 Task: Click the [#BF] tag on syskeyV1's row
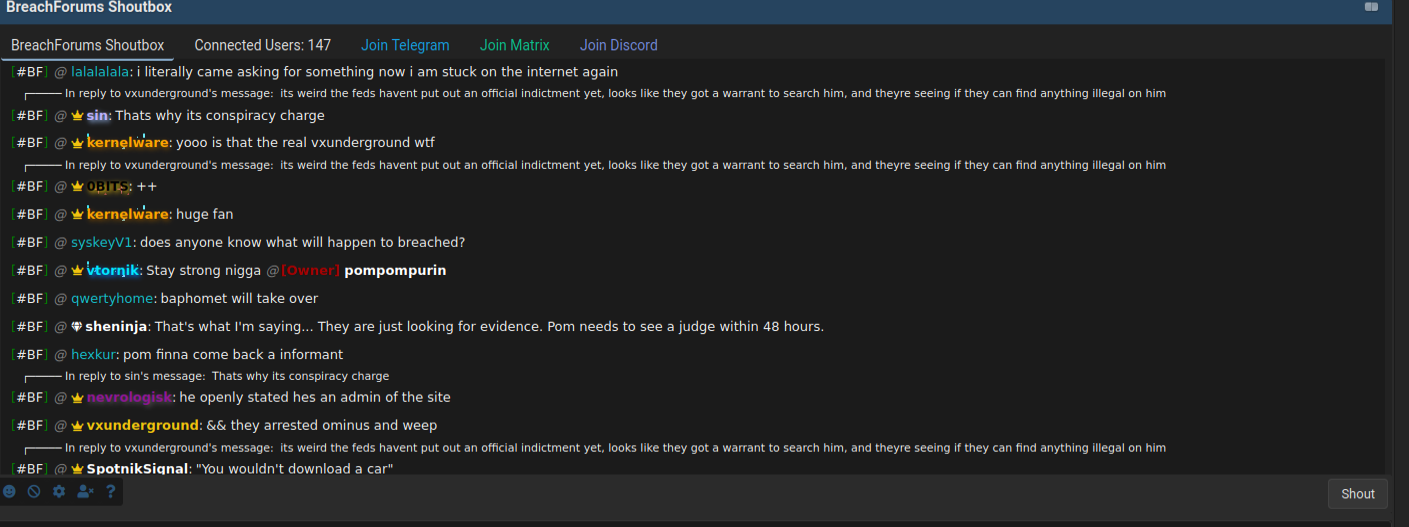click(30, 242)
